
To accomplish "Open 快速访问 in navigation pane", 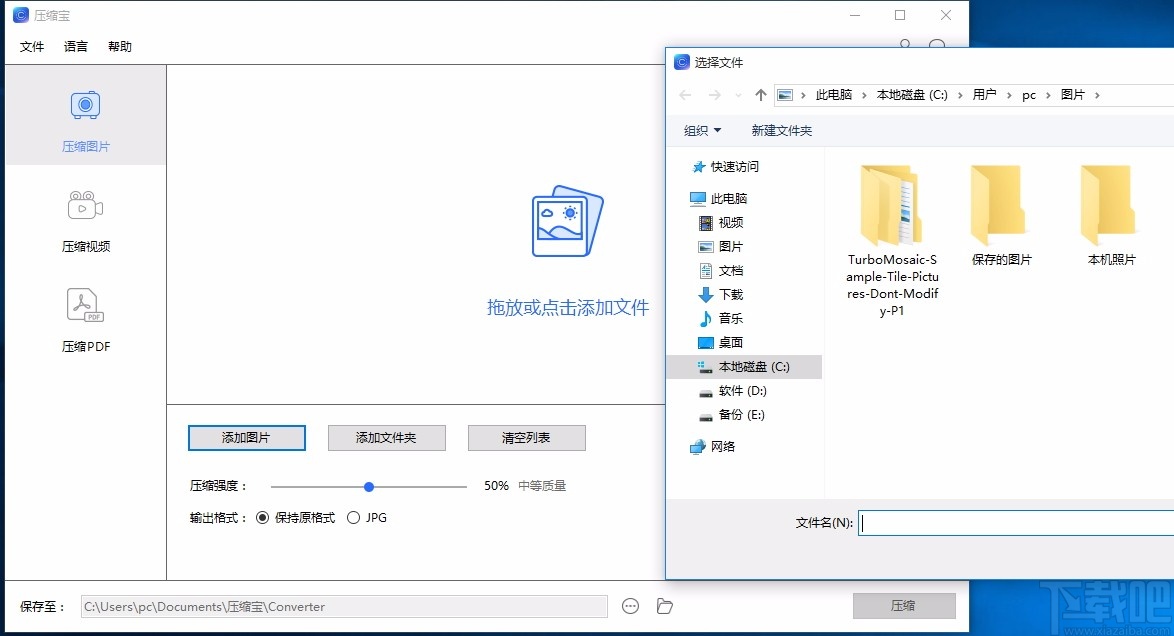I will (725, 166).
